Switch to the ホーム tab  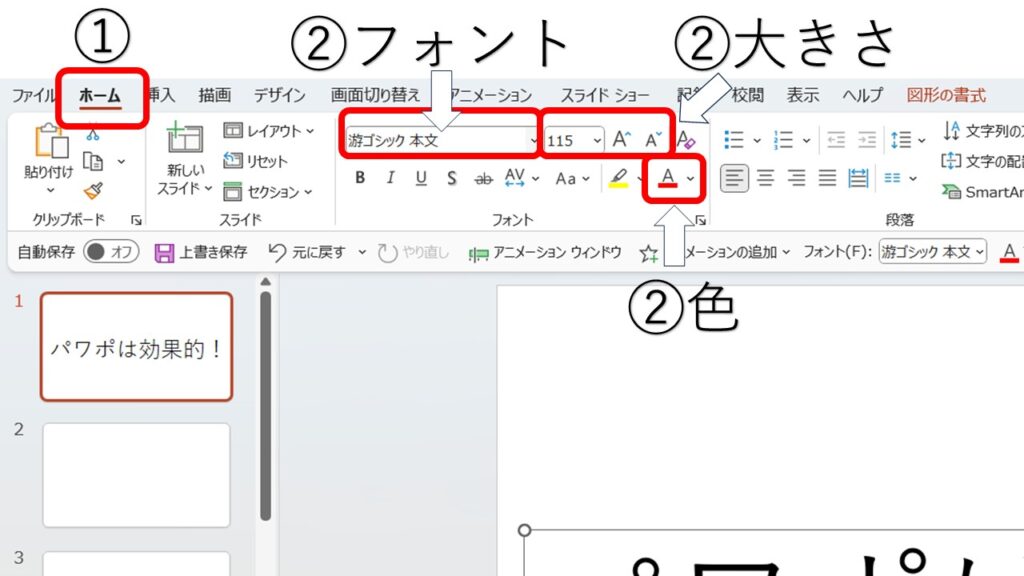pyautogui.click(x=100, y=95)
